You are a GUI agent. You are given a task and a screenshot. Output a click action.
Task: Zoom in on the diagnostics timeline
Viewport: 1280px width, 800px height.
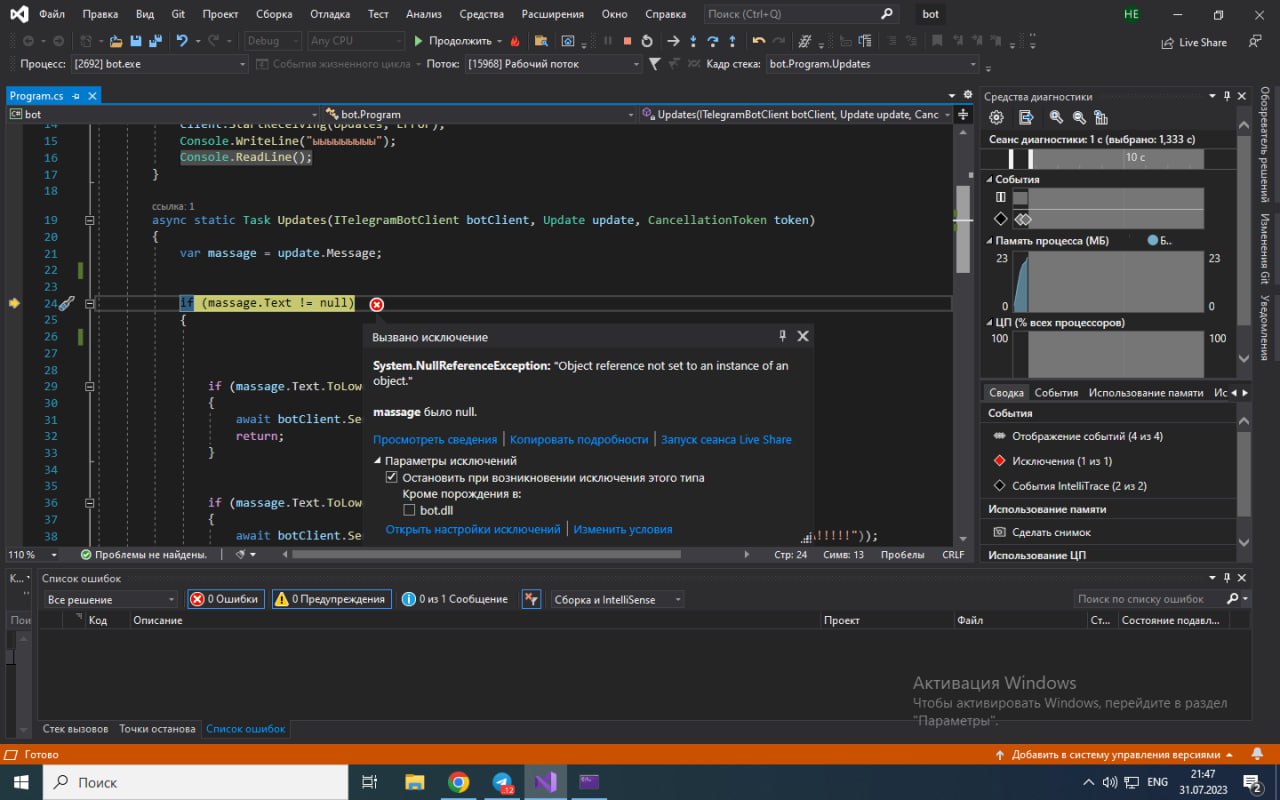(1056, 117)
